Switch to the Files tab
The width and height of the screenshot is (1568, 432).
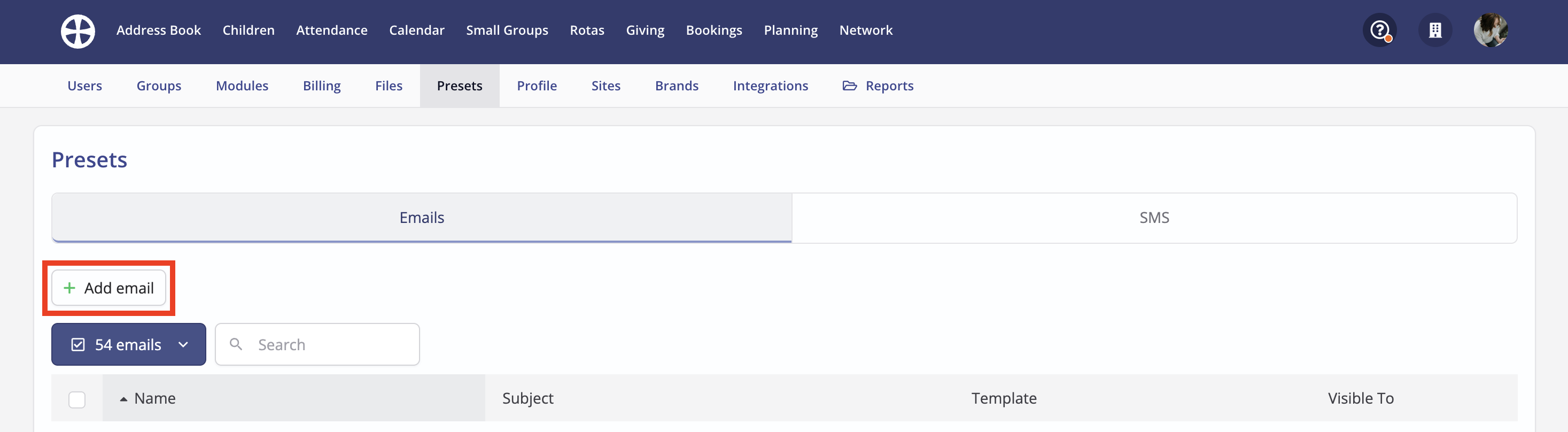(x=389, y=86)
